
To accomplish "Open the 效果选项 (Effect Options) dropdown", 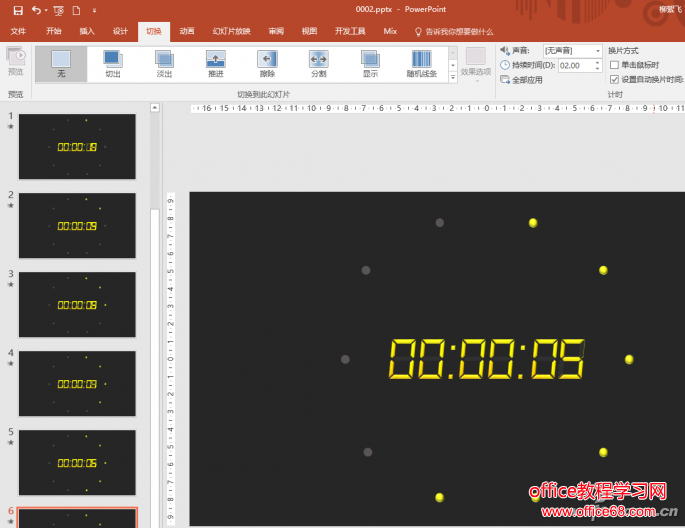I will [476, 65].
